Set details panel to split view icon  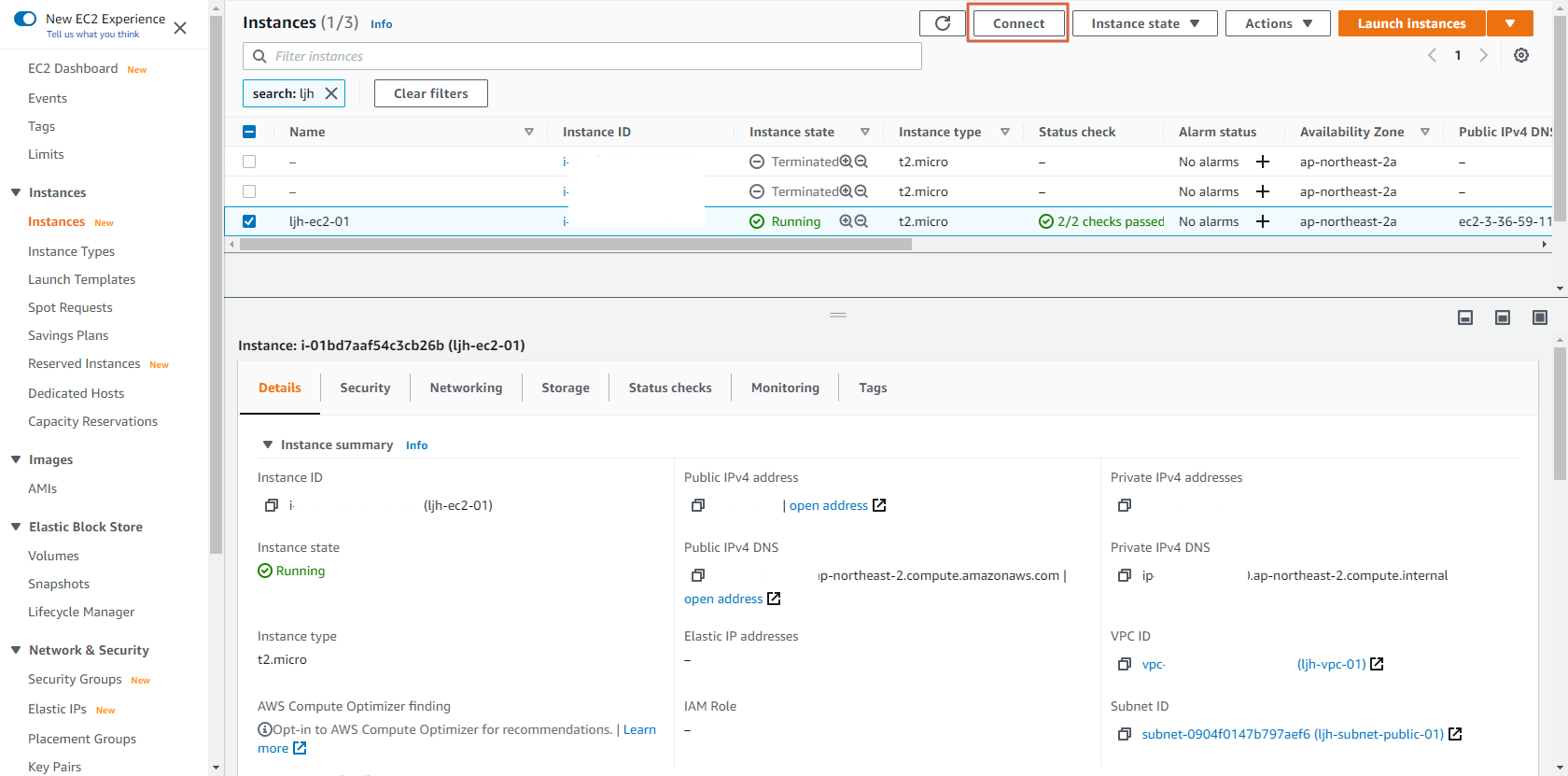[1503, 317]
